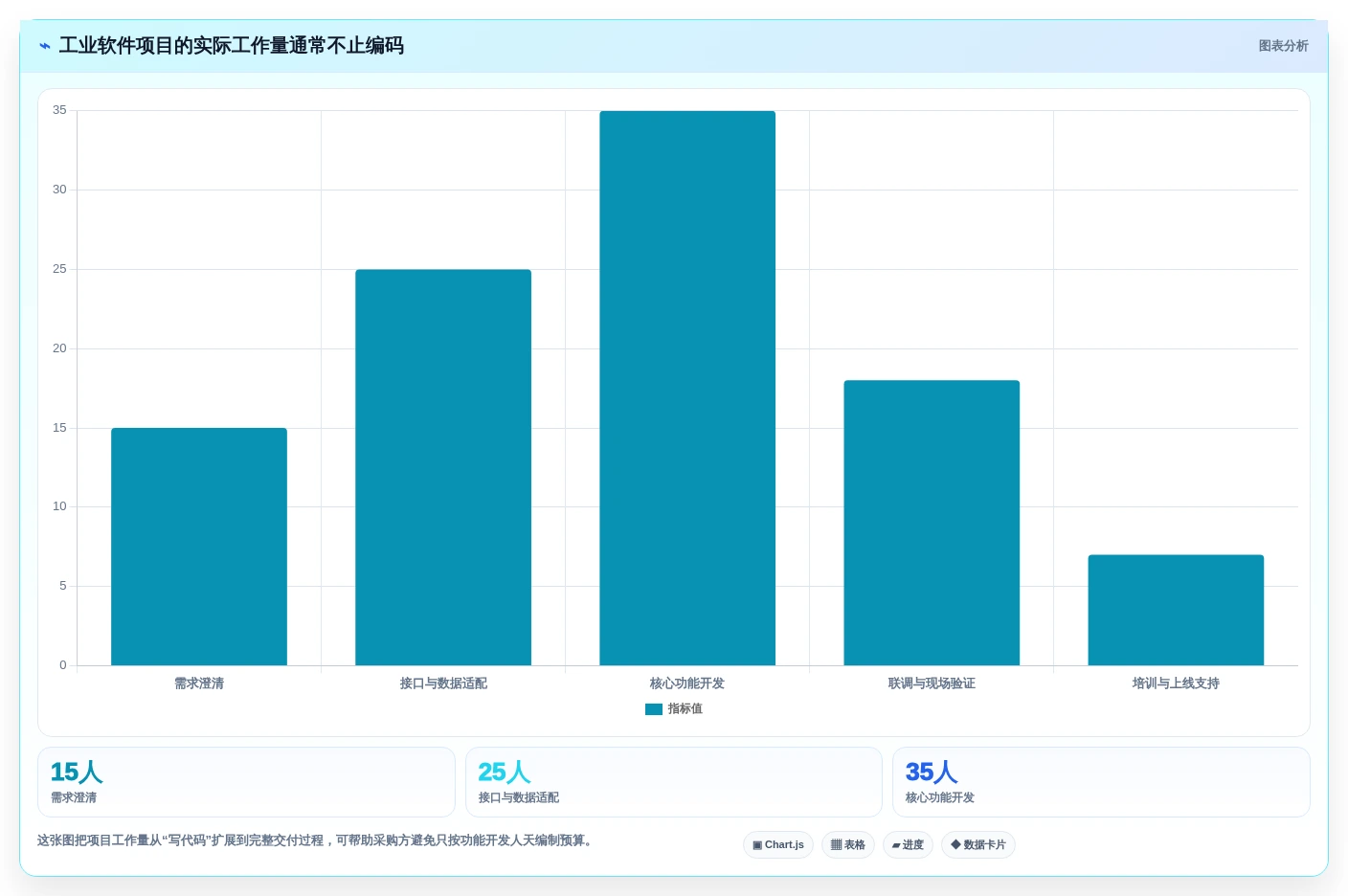1348x896 pixels.
Task: Click the 需求澄清 bar in the chart
Action: (199, 547)
